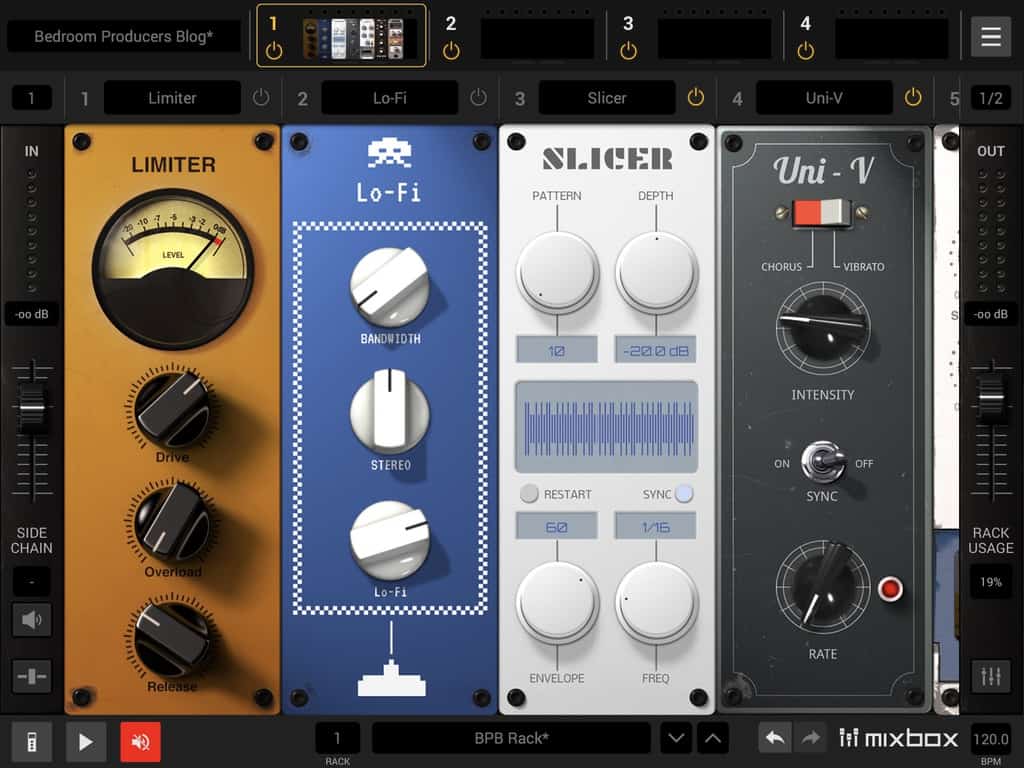Toggle the Limiter slot power button
1024x768 pixels.
pos(261,98)
